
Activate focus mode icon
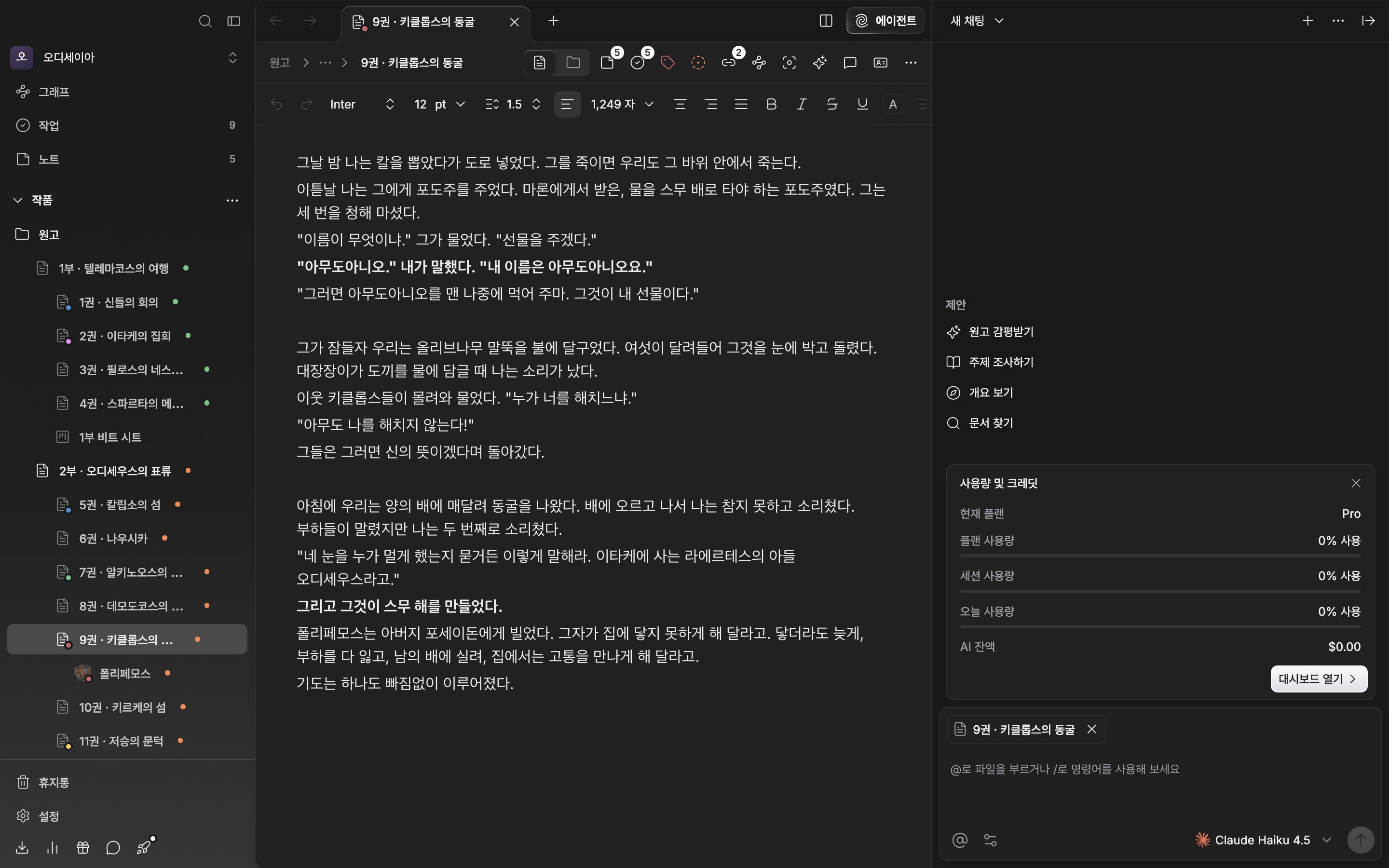click(789, 63)
